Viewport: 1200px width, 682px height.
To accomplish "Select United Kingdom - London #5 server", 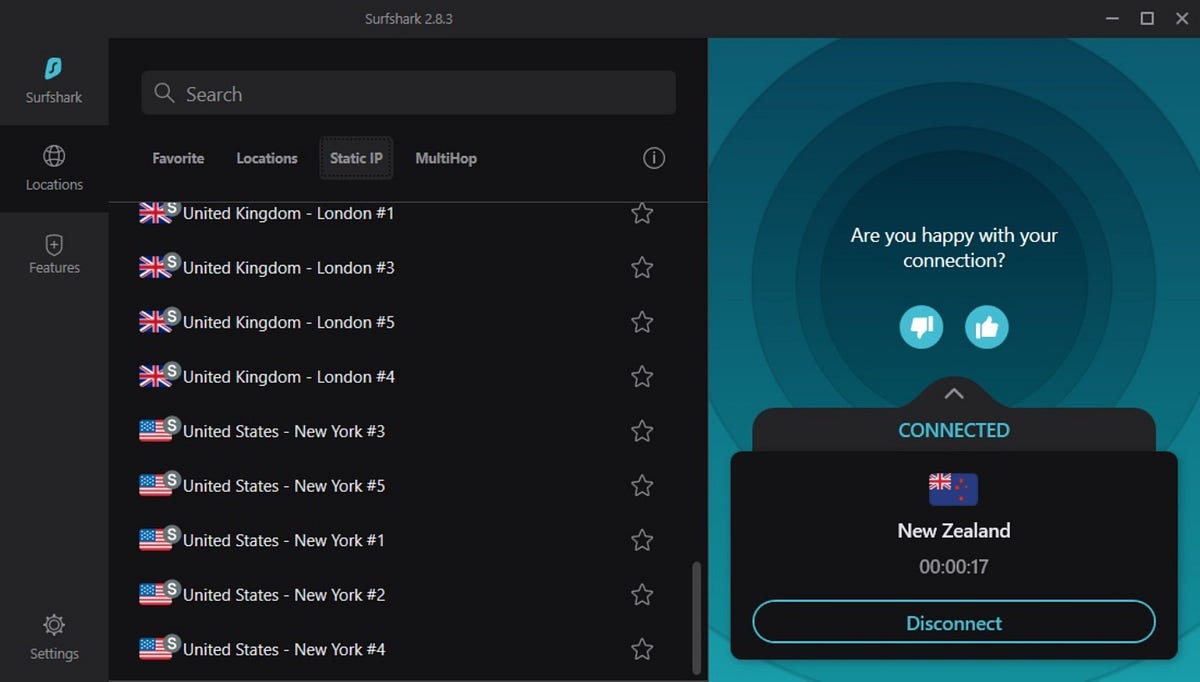I will coord(290,322).
